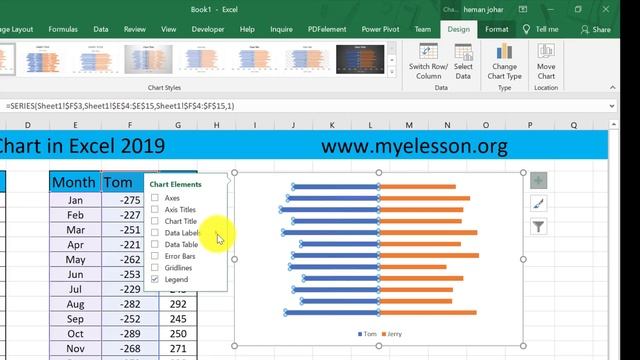
Task: Uncheck Legend checkbox
Action: click(155, 279)
